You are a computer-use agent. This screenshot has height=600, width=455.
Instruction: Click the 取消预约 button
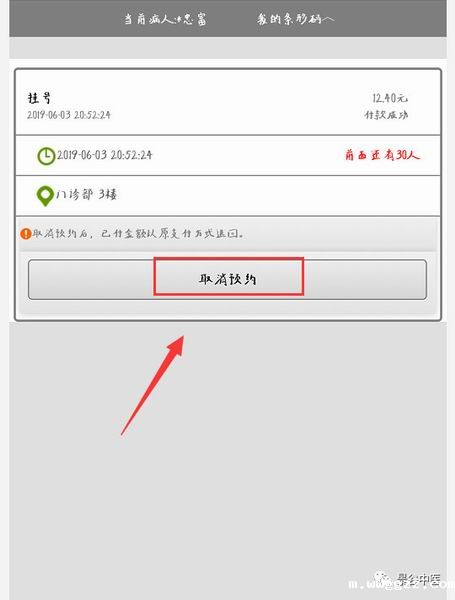pos(227,279)
